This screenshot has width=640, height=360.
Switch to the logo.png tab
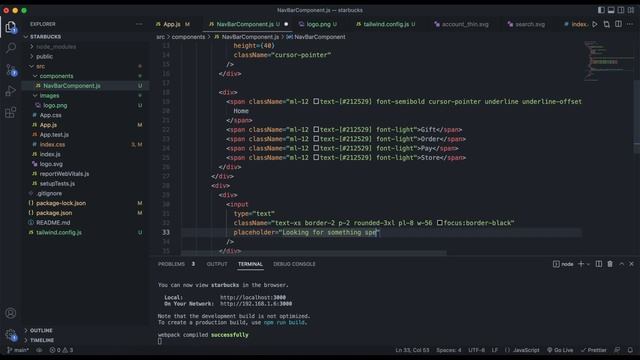tap(318, 24)
